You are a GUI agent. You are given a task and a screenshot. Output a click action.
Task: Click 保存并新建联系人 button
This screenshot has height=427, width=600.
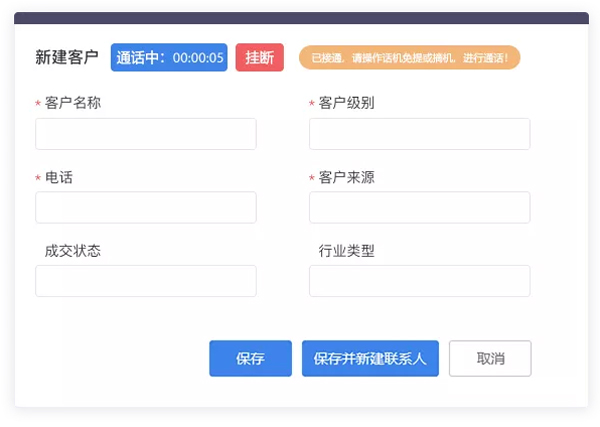pyautogui.click(x=370, y=359)
